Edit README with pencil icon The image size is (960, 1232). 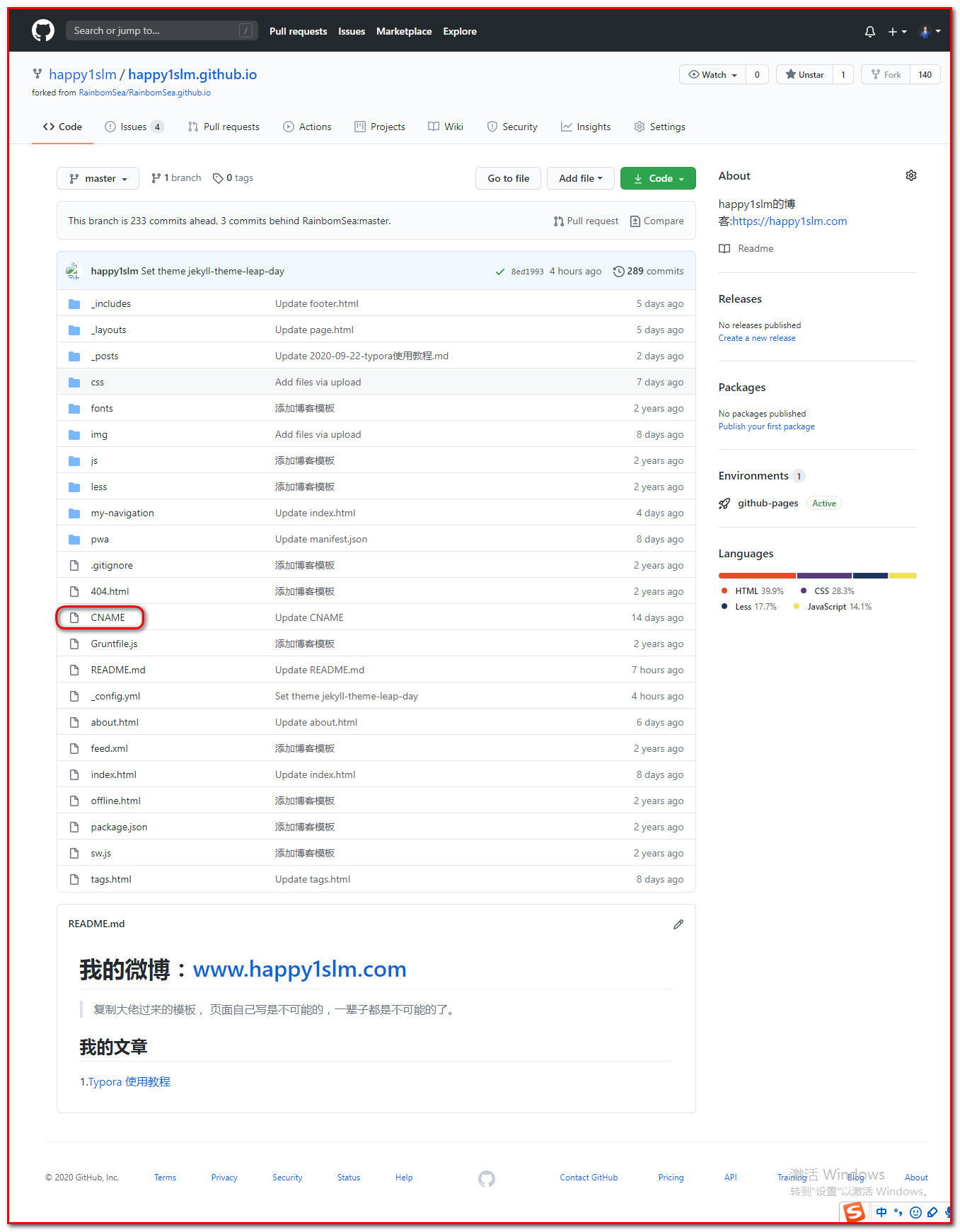point(678,924)
